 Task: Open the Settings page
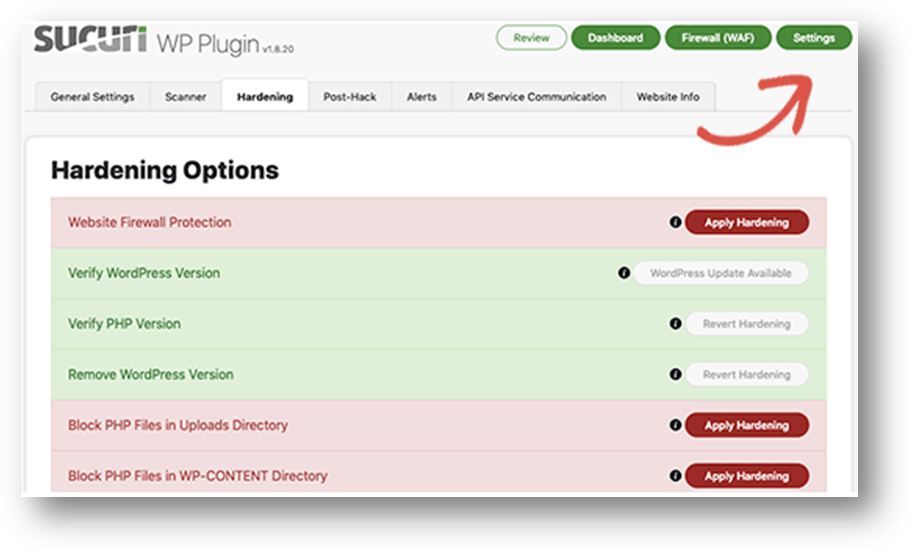814,38
